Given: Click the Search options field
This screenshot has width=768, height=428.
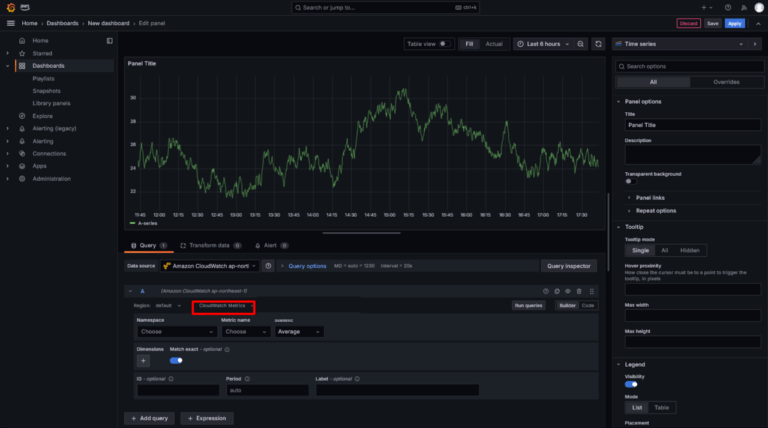Looking at the screenshot, I should point(689,67).
